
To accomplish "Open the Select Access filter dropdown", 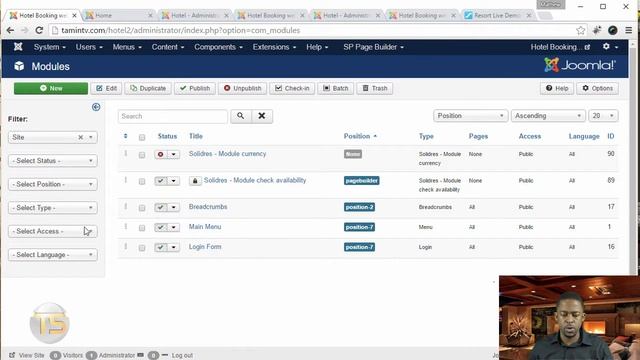I will click(53, 231).
